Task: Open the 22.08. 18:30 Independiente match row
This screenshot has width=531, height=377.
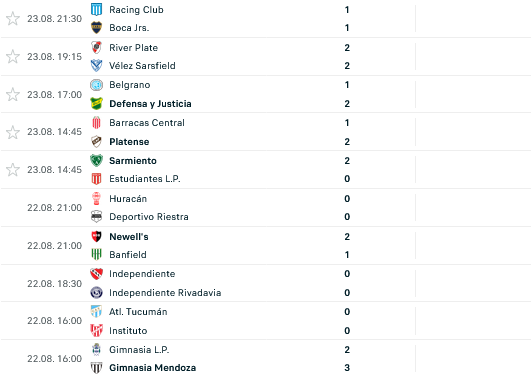Action: click(266, 283)
